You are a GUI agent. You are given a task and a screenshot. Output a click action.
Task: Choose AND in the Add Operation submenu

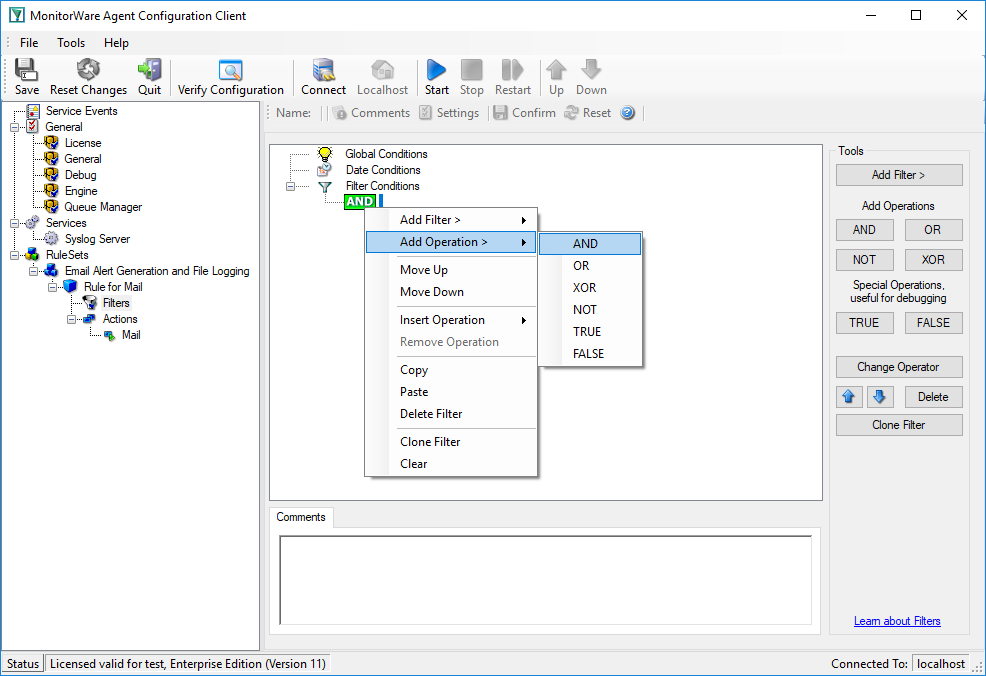(x=590, y=244)
